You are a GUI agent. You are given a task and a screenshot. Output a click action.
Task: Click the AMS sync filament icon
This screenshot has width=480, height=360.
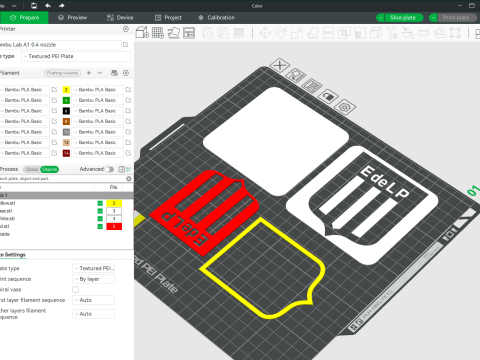pos(114,73)
